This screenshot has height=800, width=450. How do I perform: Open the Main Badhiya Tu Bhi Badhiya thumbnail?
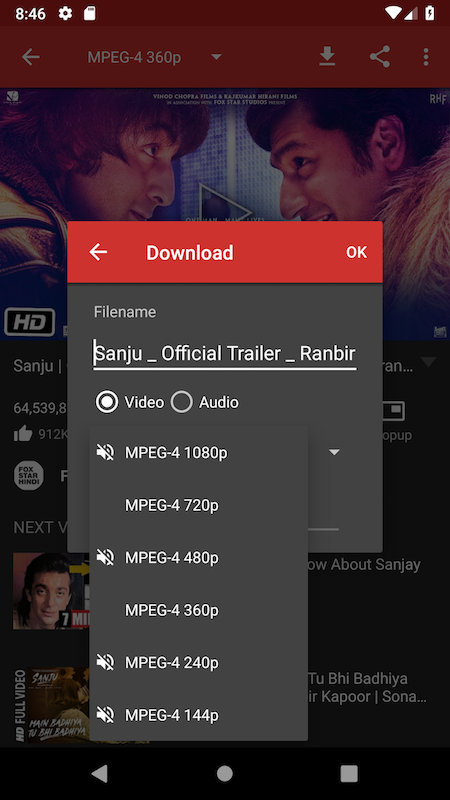pos(51,705)
